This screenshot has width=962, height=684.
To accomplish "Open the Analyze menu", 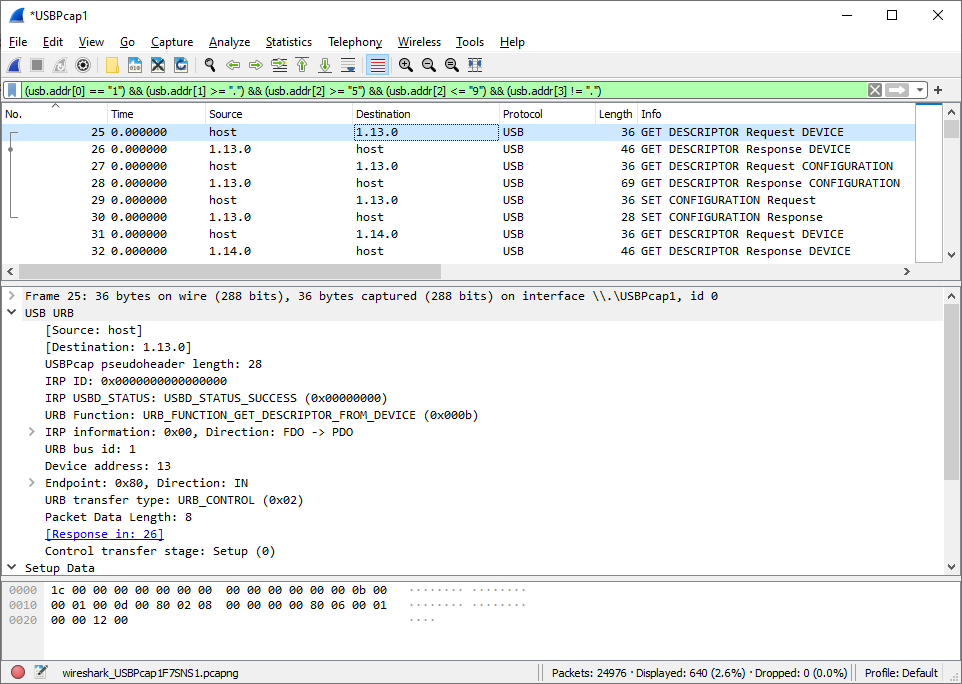I will [229, 42].
